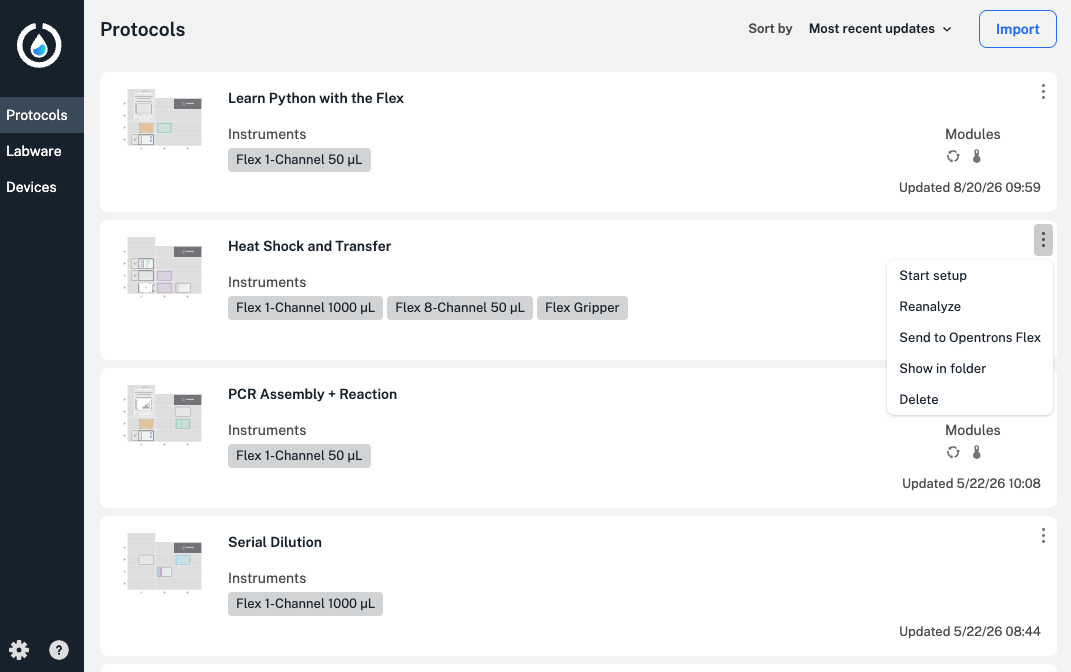Click the Flex Gripper instrument tag
Image resolution: width=1071 pixels, height=672 pixels.
click(582, 308)
